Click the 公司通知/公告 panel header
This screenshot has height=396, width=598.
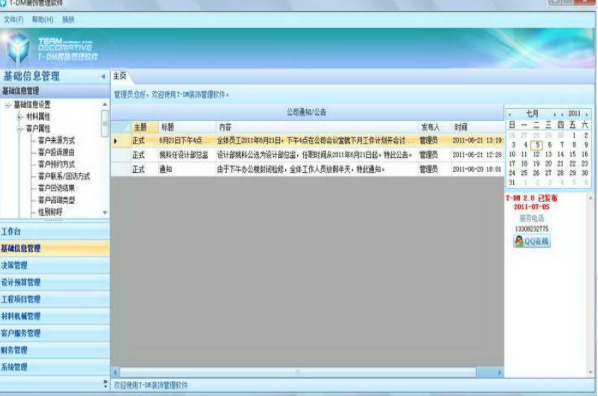pyautogui.click(x=307, y=112)
